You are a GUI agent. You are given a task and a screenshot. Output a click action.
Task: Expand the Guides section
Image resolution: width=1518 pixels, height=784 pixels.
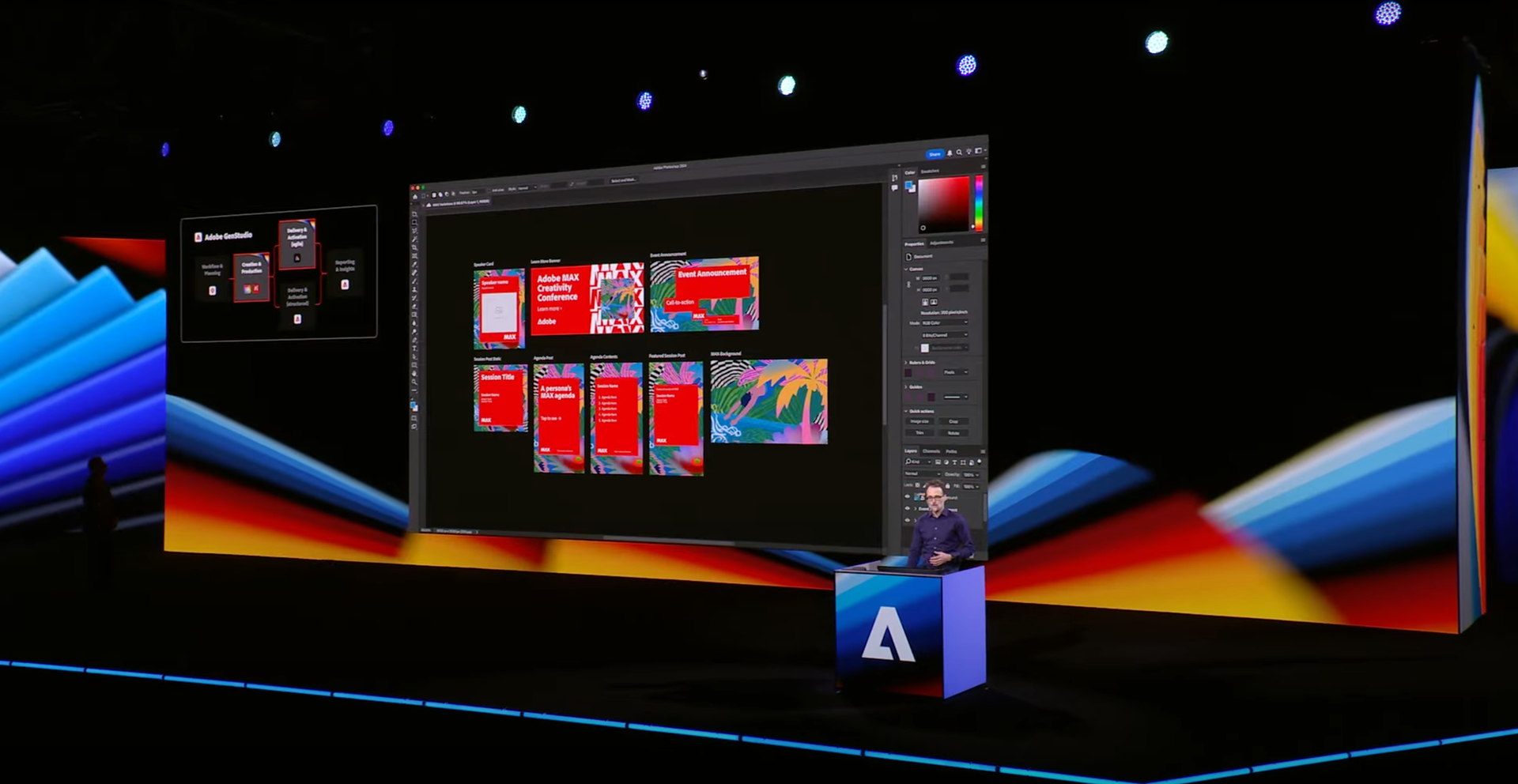[905, 386]
